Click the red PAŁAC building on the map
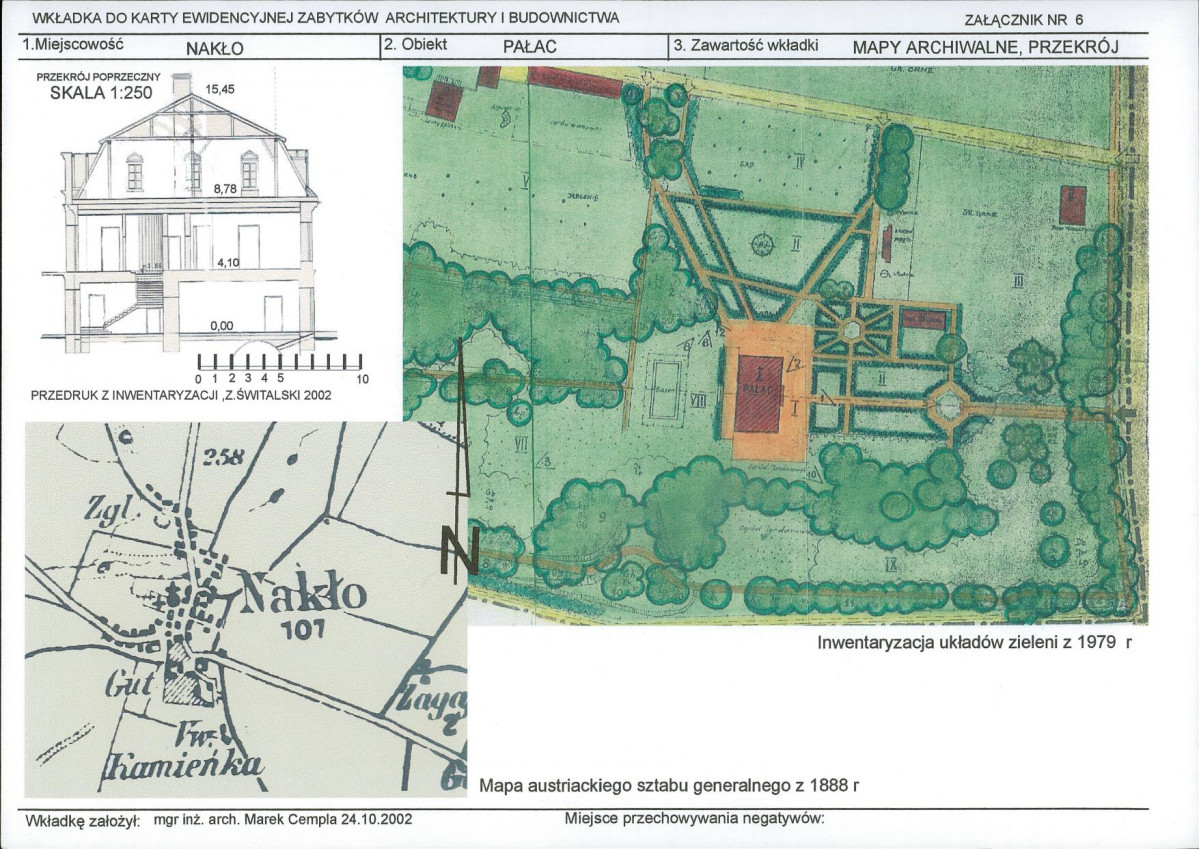Viewport: 1199px width, 849px height. 759,395
